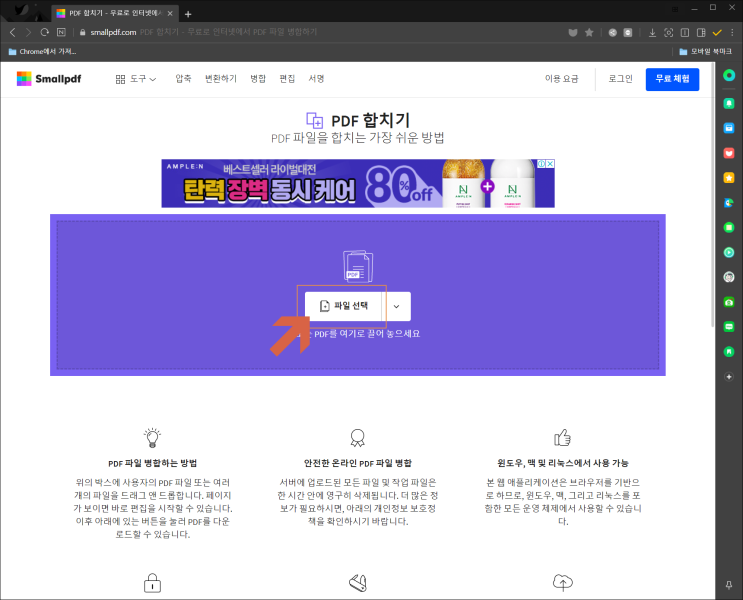
Task: Expand the dropdown arrow beside 파일 선택
Action: (397, 306)
